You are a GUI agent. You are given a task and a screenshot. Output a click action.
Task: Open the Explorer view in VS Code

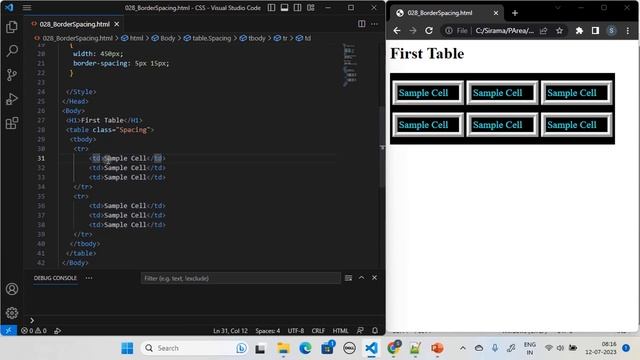[12, 27]
